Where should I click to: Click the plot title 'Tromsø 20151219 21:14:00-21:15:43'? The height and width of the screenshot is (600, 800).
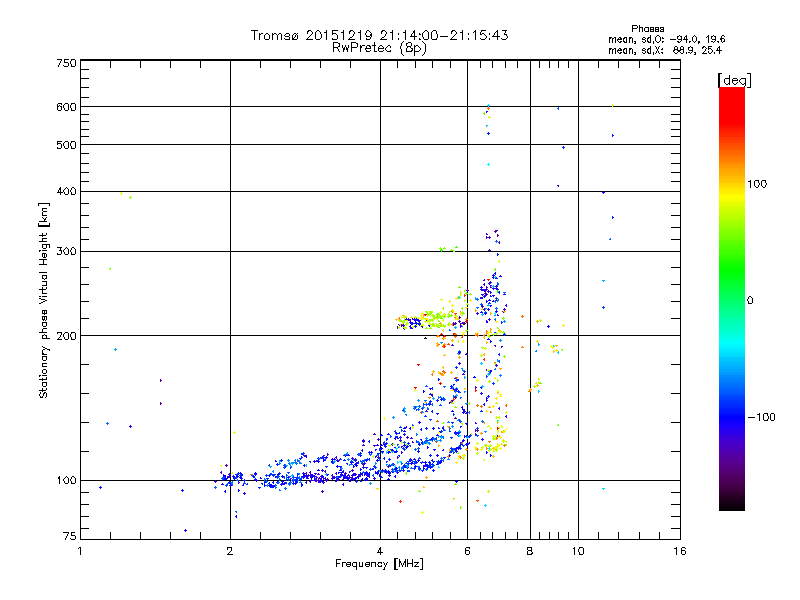[379, 35]
